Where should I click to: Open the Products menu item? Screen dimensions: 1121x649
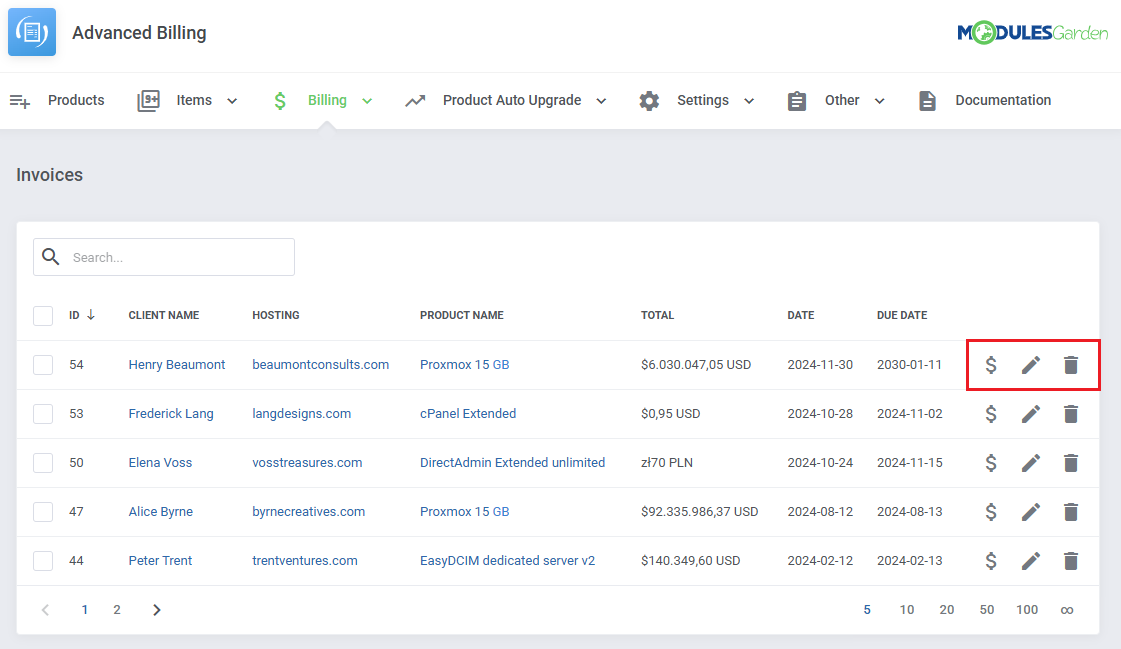pos(76,100)
